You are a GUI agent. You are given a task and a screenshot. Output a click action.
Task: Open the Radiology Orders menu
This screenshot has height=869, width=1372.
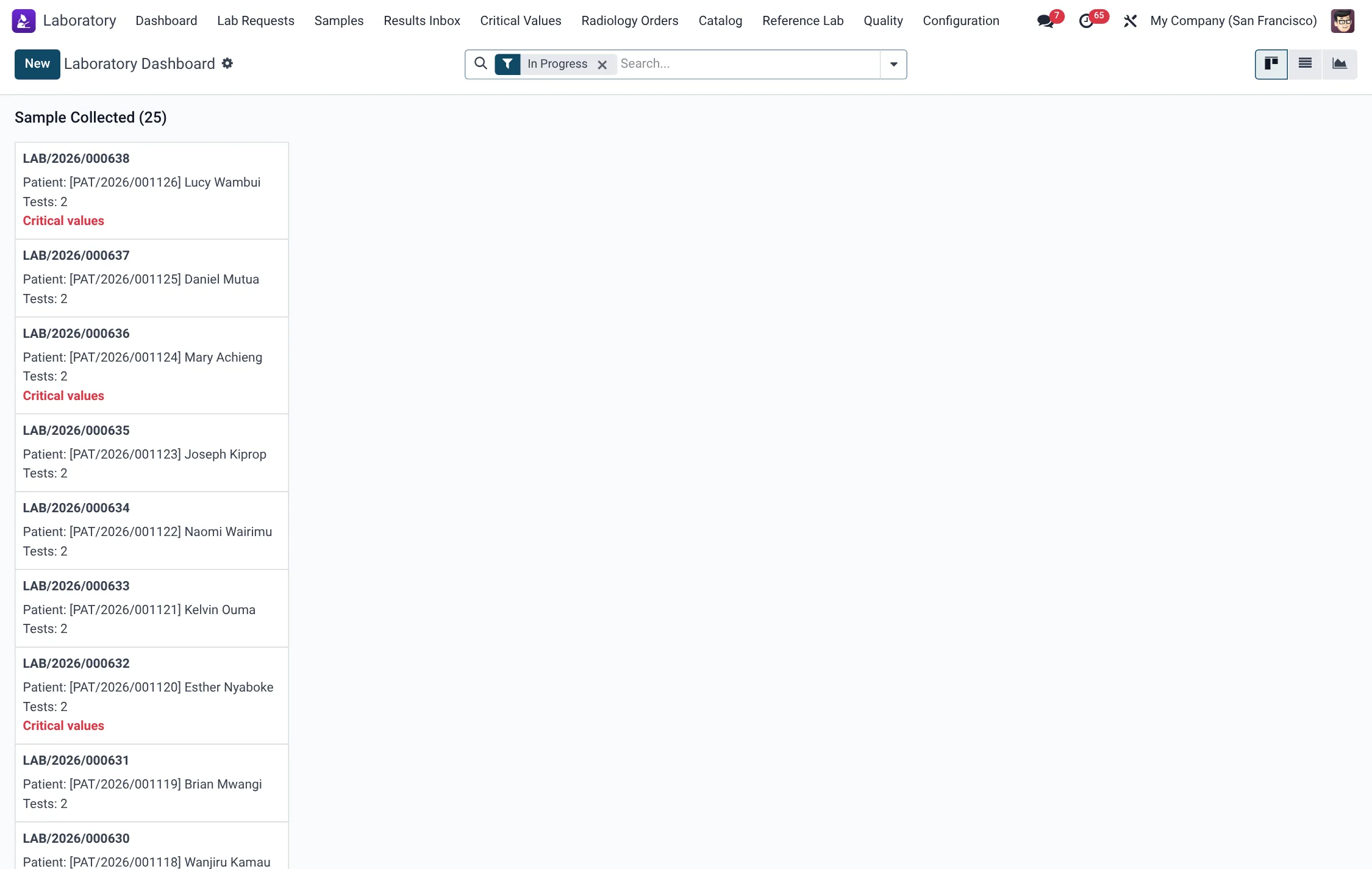point(630,21)
